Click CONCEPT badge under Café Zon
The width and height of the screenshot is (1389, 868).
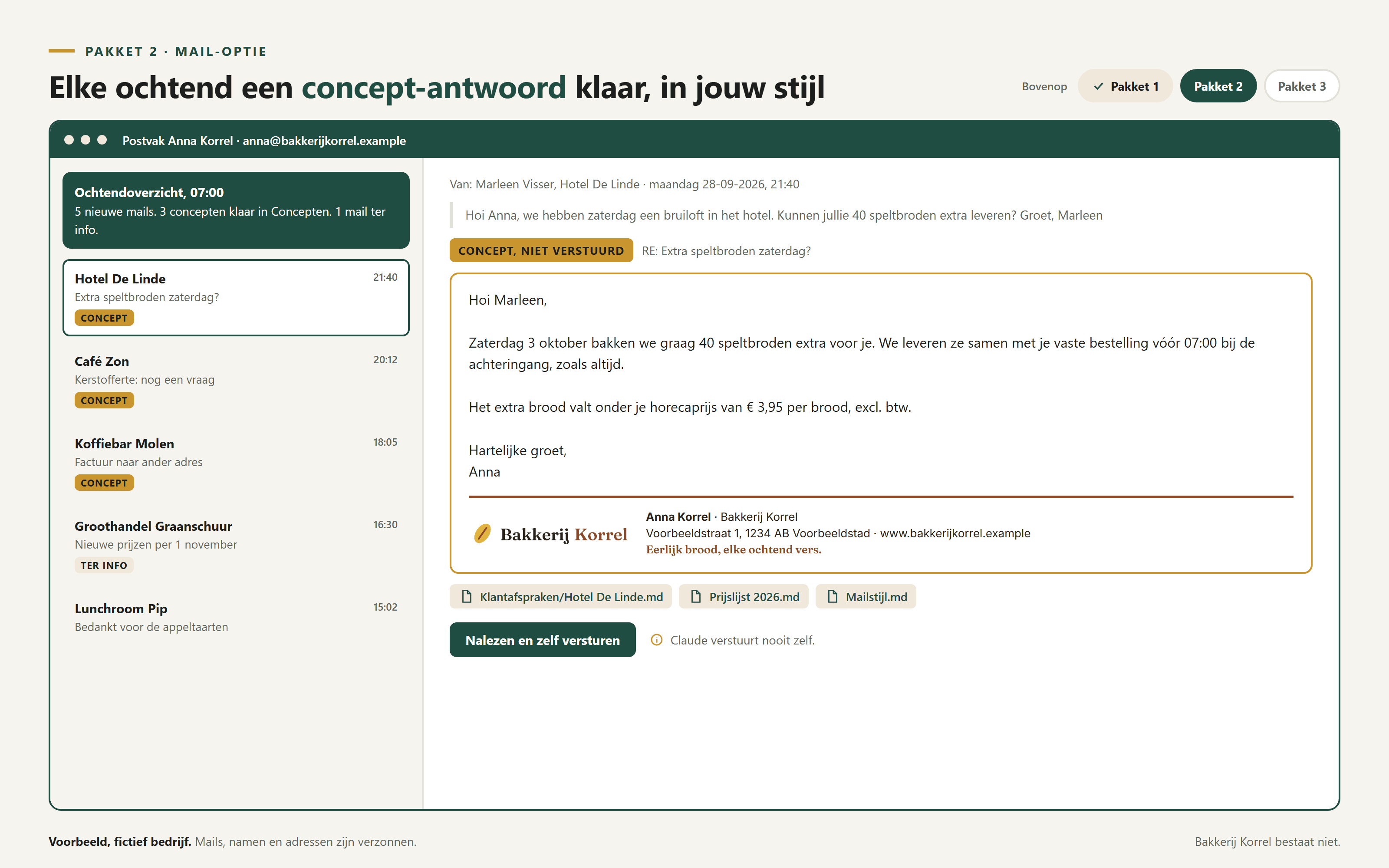(x=104, y=401)
